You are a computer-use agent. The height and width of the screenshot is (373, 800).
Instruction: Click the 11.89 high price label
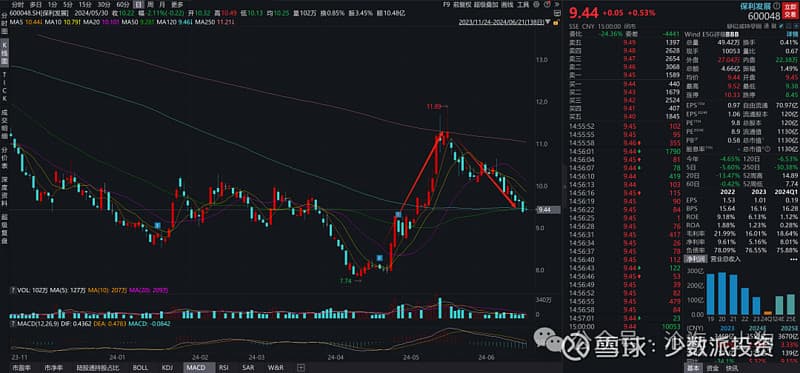coord(433,106)
